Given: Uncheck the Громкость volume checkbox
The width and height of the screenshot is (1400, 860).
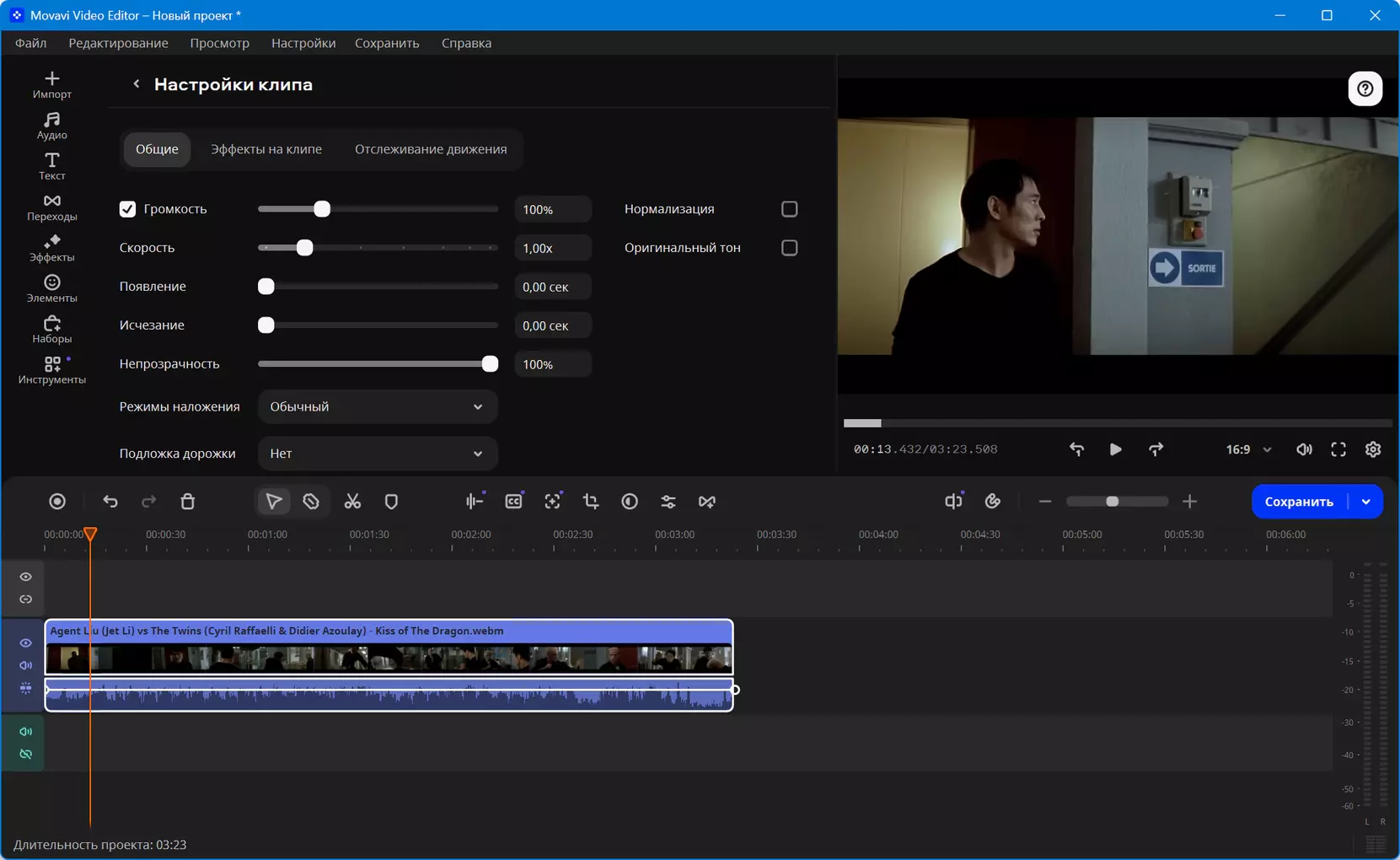Looking at the screenshot, I should (x=127, y=209).
